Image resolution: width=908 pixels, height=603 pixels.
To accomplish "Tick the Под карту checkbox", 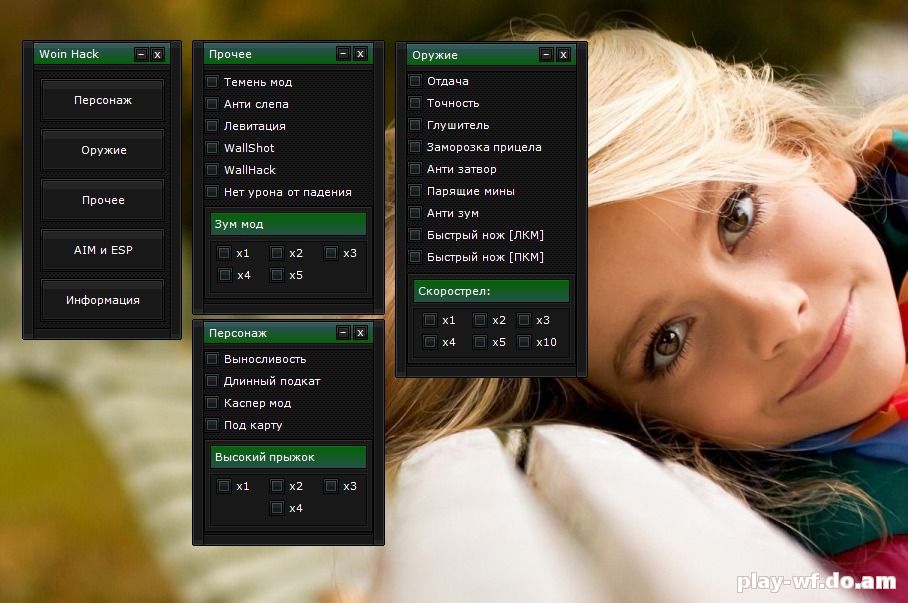I will [213, 425].
